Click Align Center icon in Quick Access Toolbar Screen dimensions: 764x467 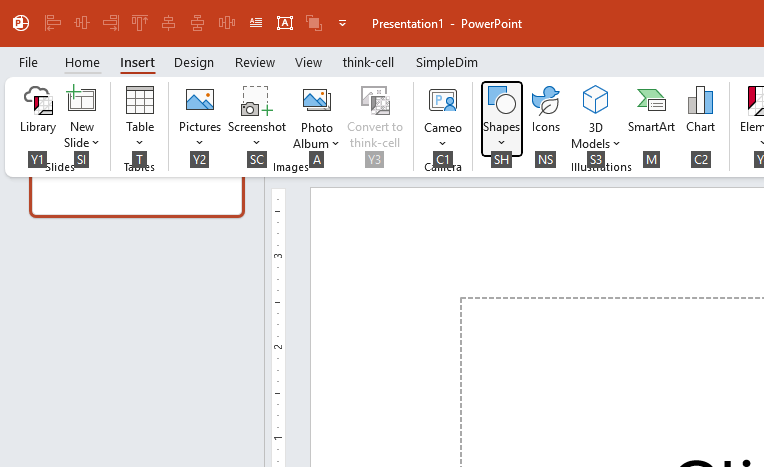coord(169,23)
